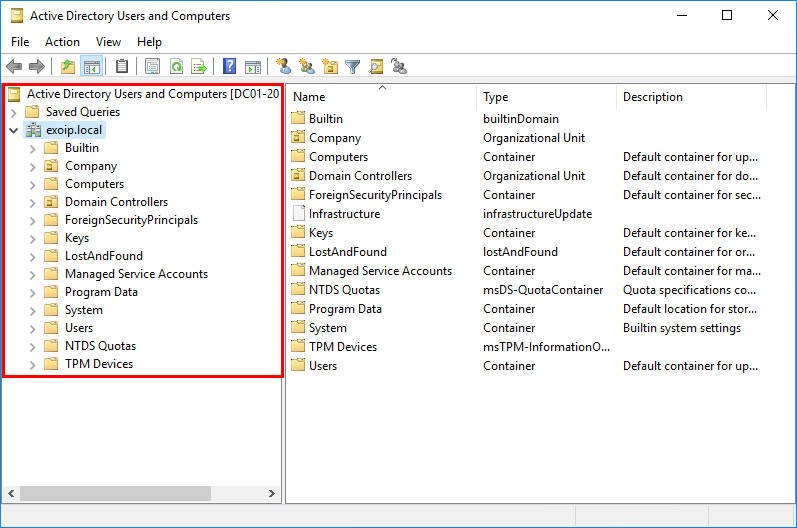Expand Domain Controllers in the tree

pyautogui.click(x=33, y=202)
